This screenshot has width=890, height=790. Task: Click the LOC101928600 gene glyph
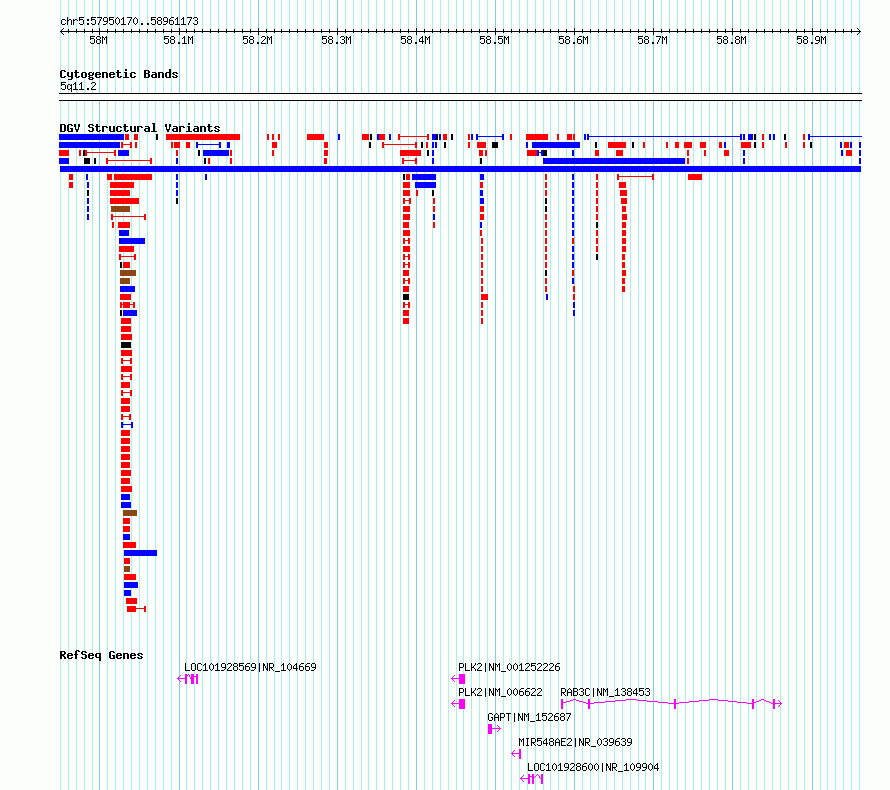tap(532, 779)
